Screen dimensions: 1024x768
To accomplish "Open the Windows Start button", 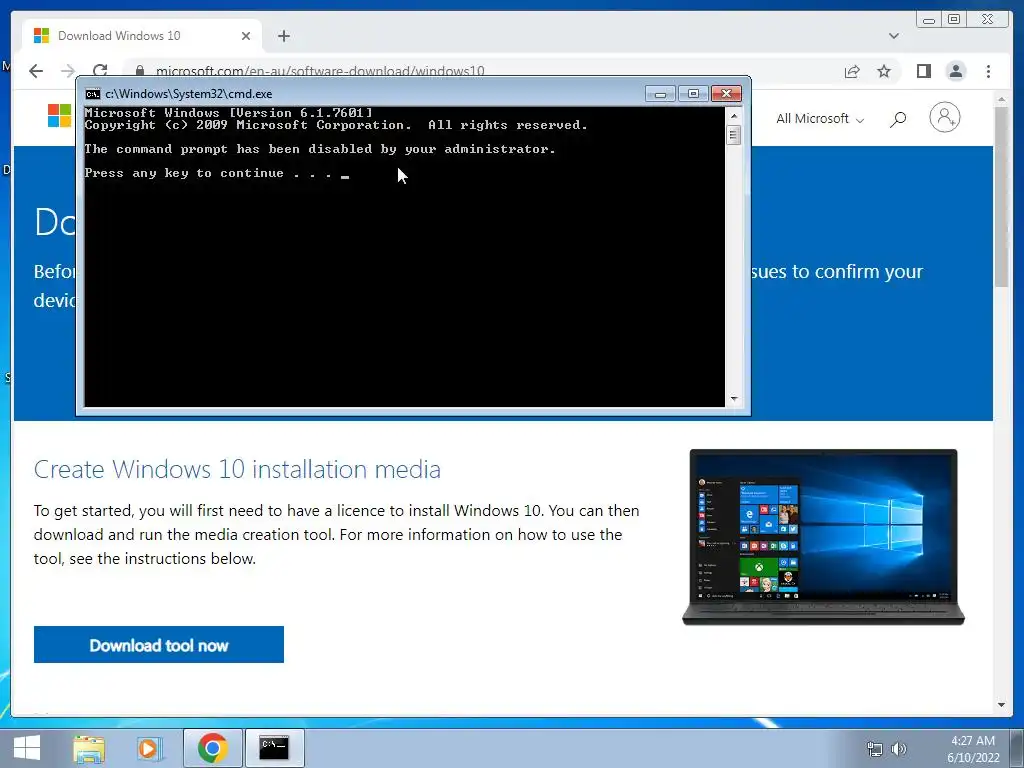I will pyautogui.click(x=27, y=748).
